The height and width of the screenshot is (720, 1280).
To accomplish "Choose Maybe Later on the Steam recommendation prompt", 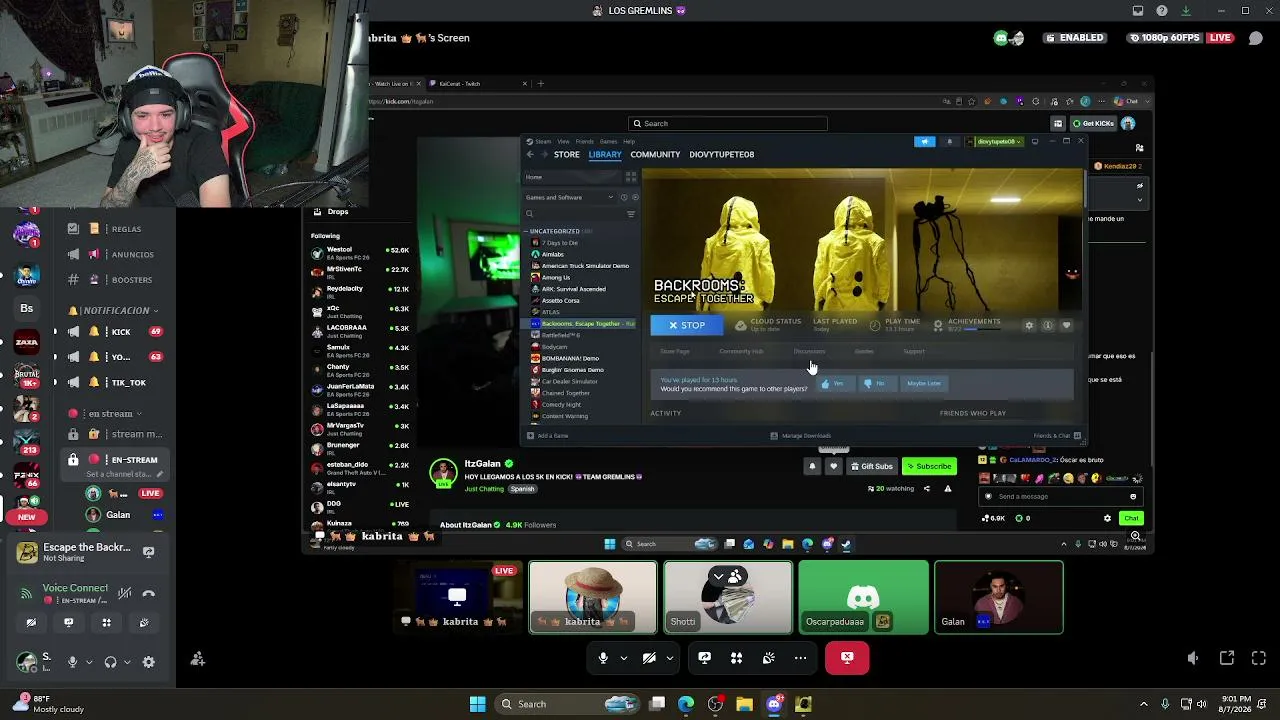I will tap(924, 383).
